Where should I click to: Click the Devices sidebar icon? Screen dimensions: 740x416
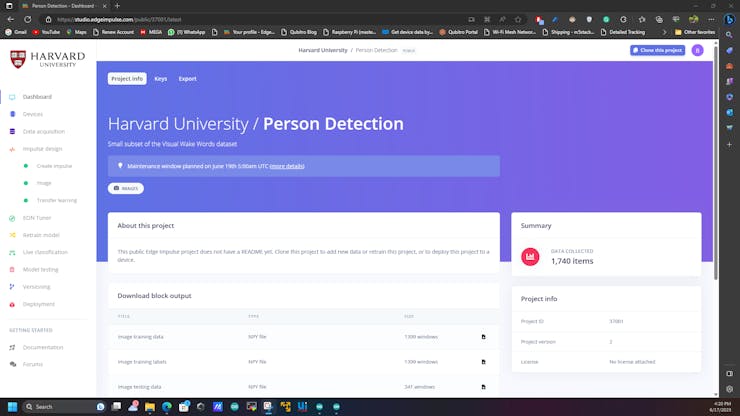click(12, 114)
